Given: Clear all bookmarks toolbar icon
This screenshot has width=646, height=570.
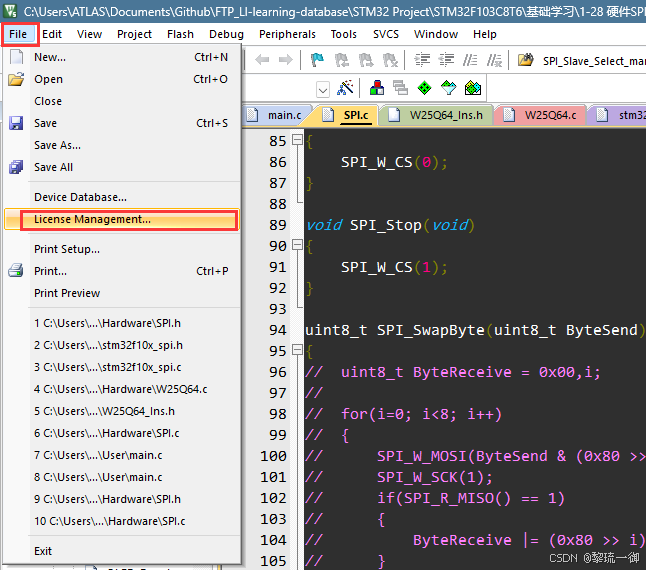Looking at the screenshot, I should coord(390,60).
